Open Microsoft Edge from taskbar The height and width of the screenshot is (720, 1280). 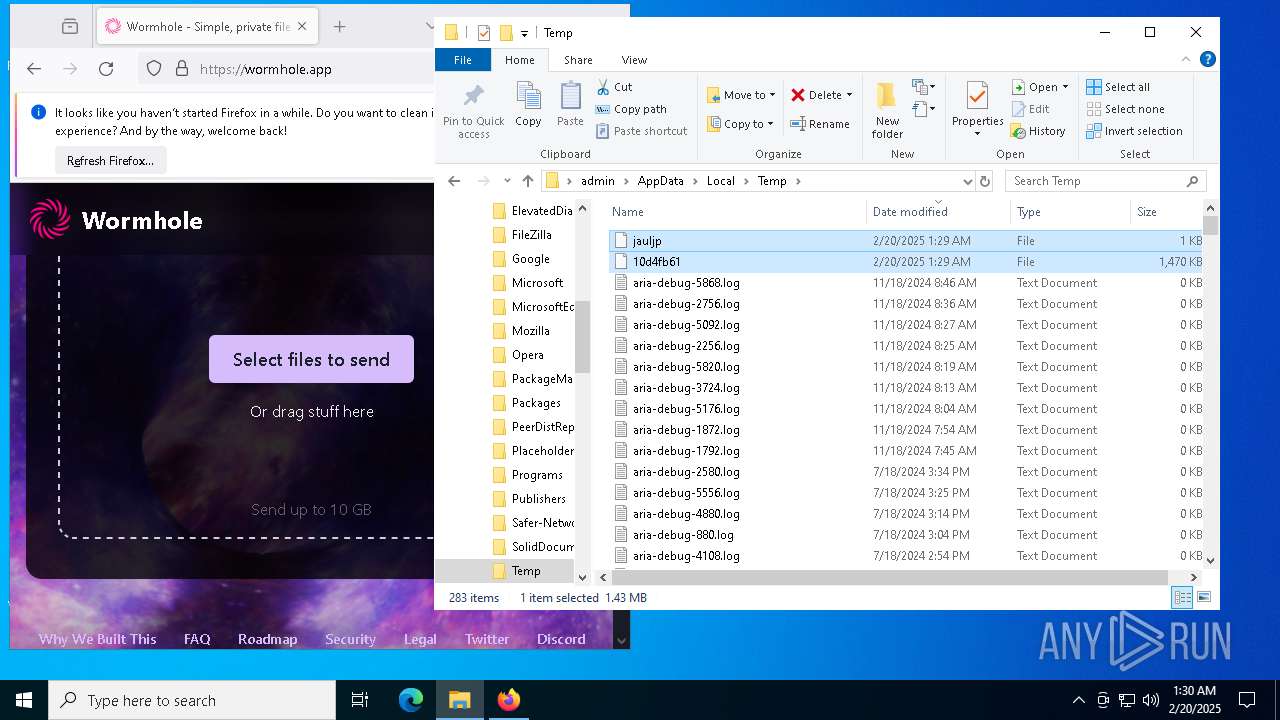(411, 700)
